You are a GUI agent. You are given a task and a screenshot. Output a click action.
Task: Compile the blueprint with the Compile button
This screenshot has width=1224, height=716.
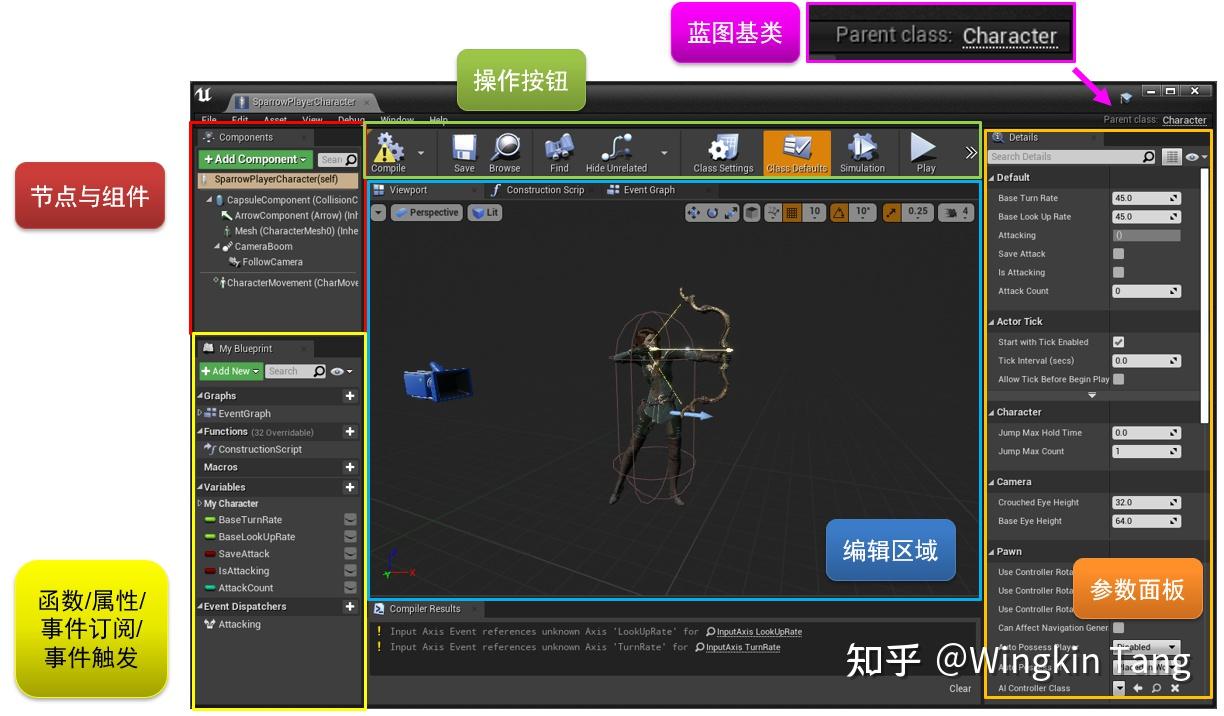point(388,152)
